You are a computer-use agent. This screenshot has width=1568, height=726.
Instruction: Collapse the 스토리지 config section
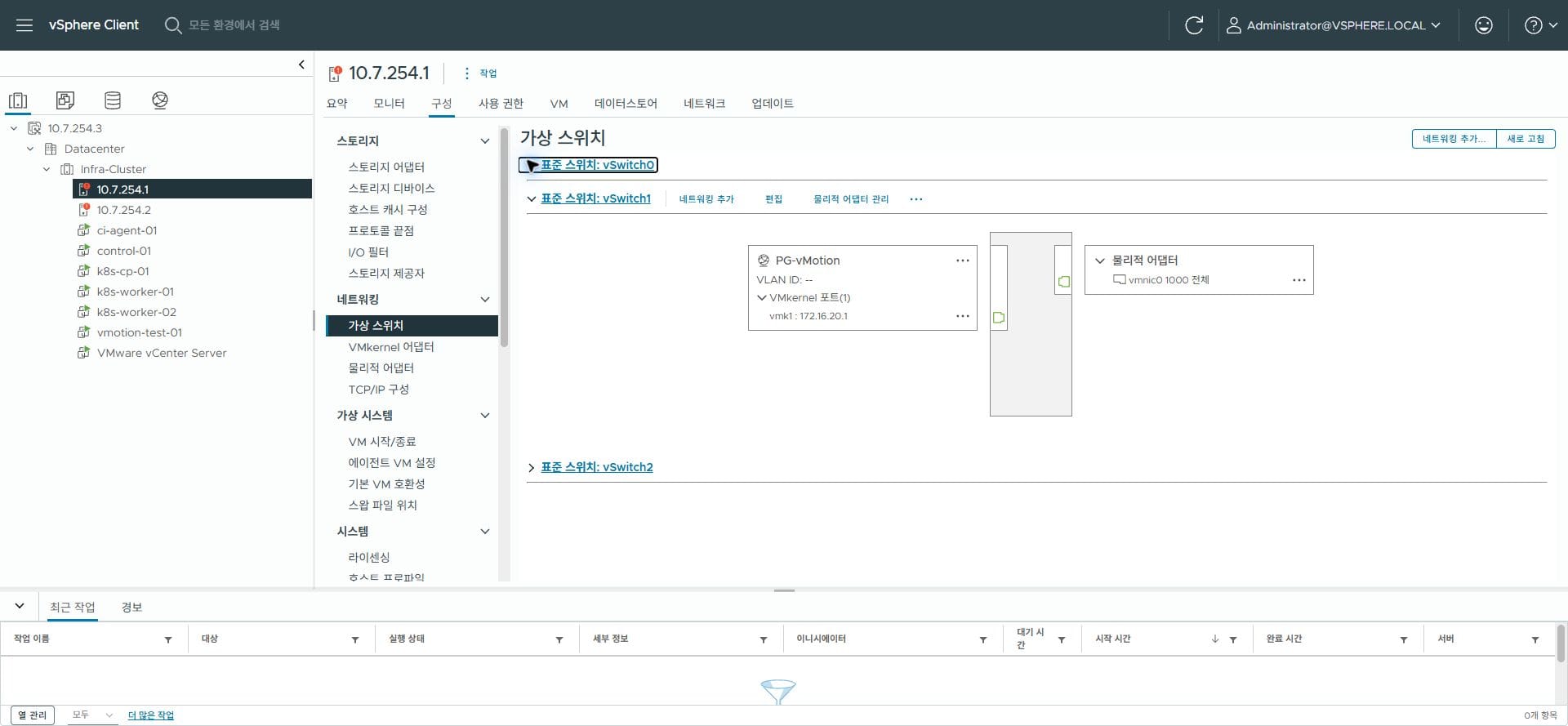click(x=484, y=141)
